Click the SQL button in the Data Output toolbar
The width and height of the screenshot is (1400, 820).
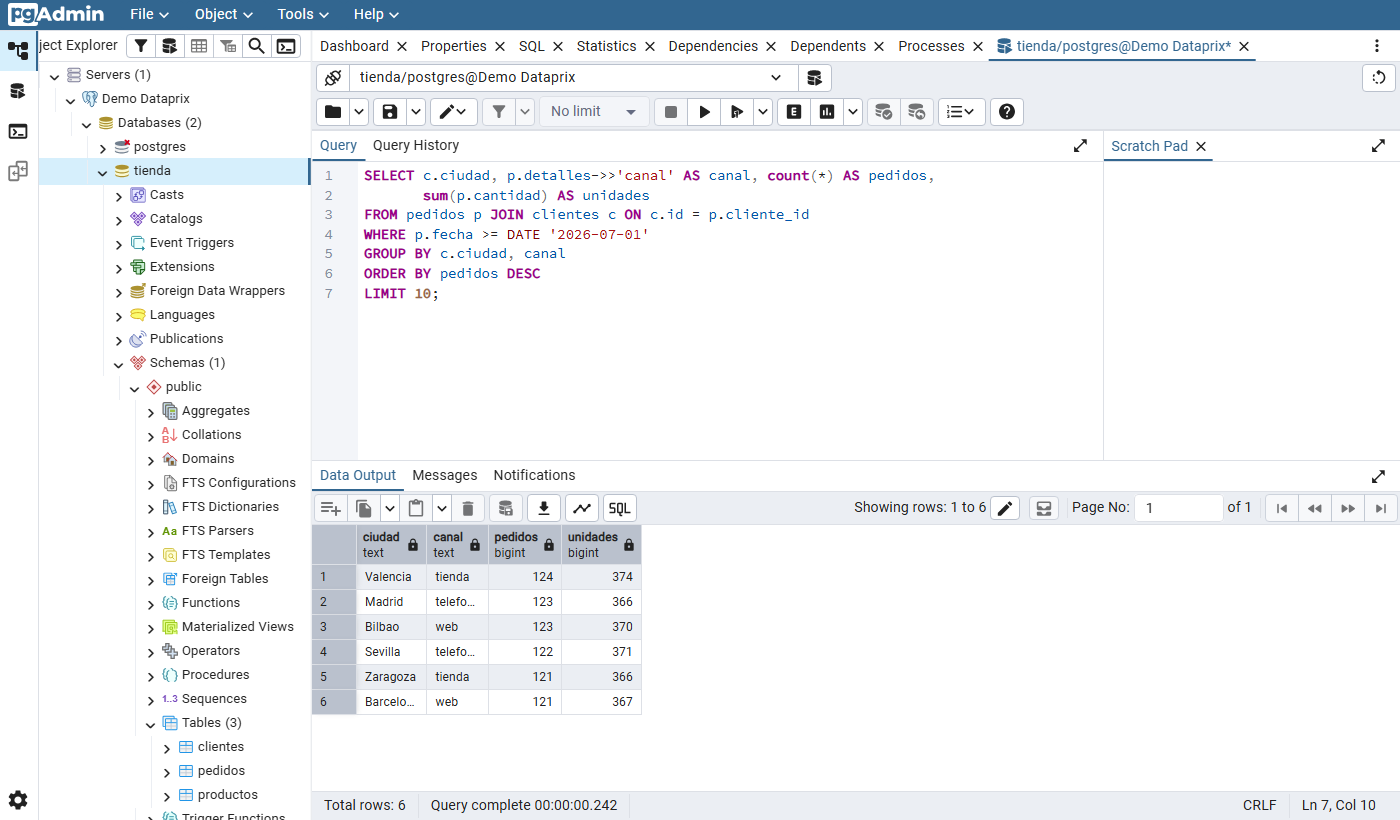pos(620,508)
